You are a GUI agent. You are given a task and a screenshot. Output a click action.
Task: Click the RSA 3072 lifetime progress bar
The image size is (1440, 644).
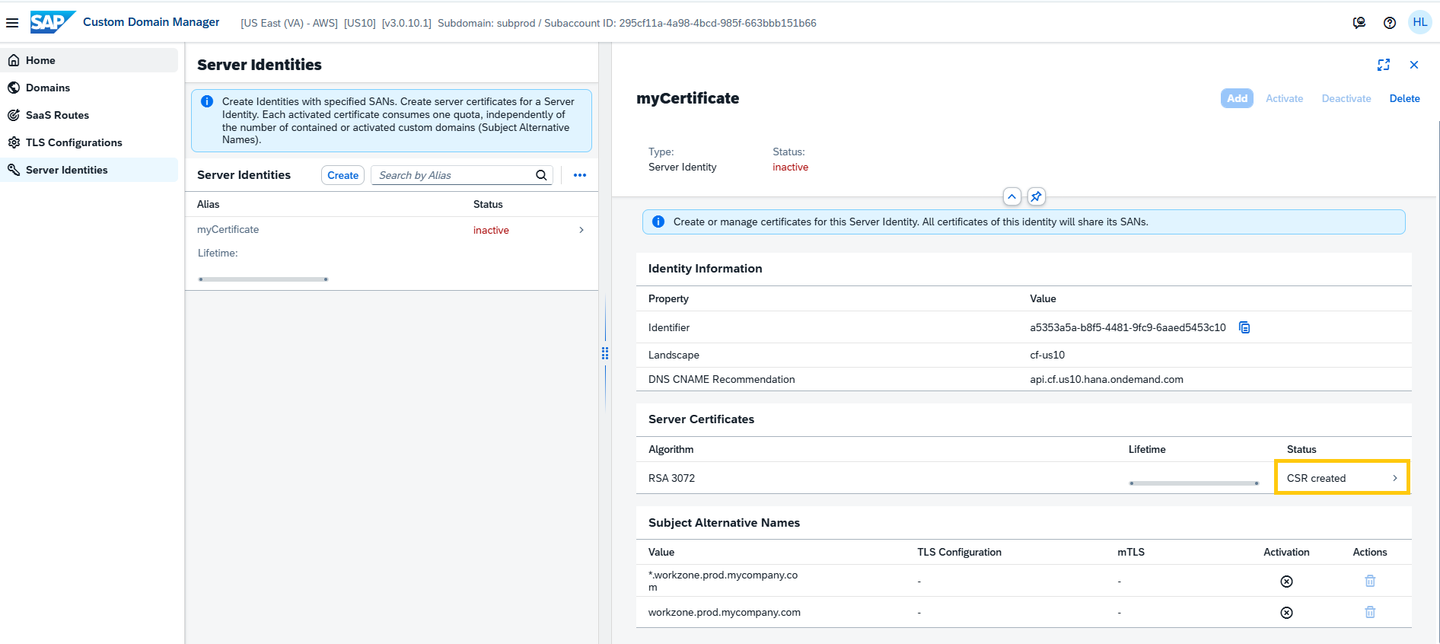(x=1194, y=483)
